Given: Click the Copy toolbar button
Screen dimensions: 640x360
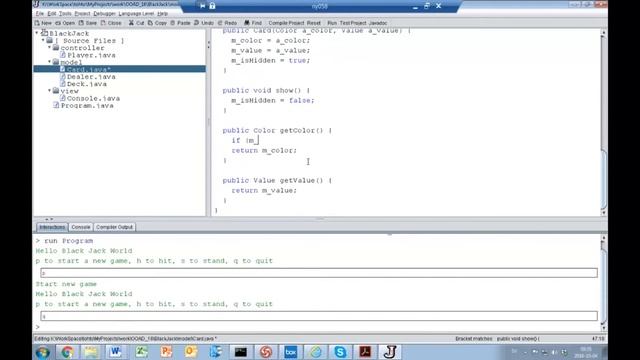Looking at the screenshot, I should click(x=157, y=23).
